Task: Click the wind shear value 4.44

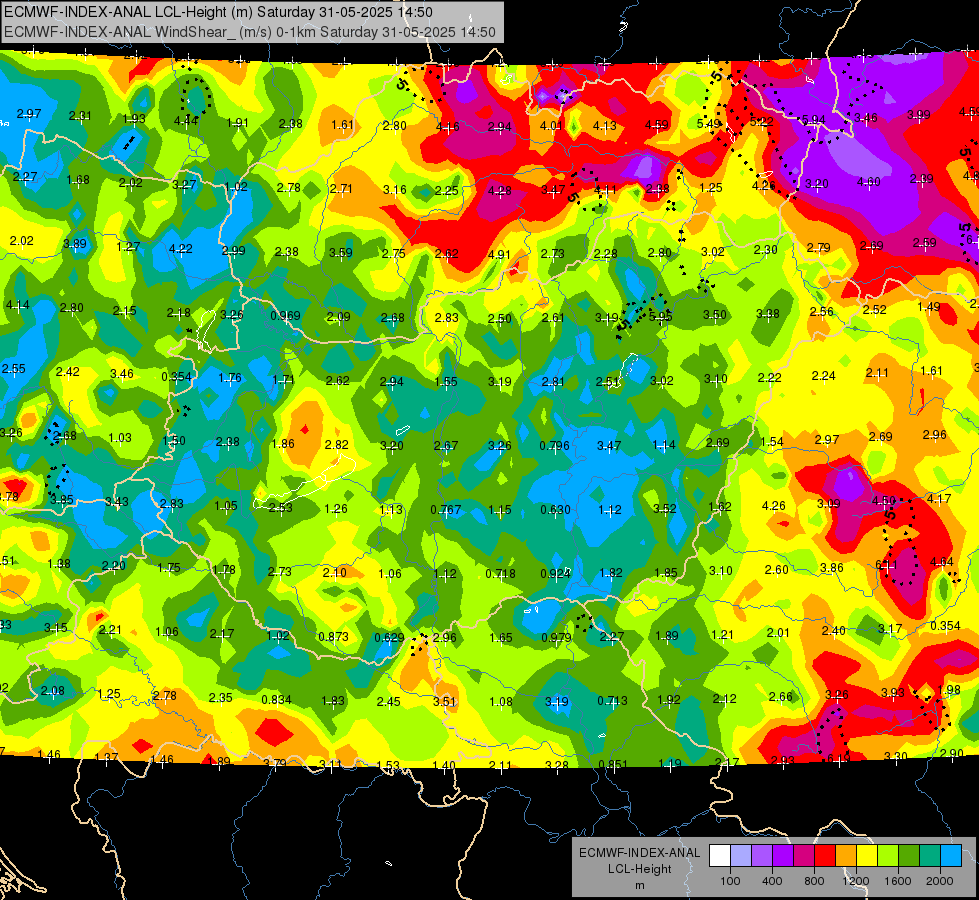Action: pyautogui.click(x=186, y=121)
